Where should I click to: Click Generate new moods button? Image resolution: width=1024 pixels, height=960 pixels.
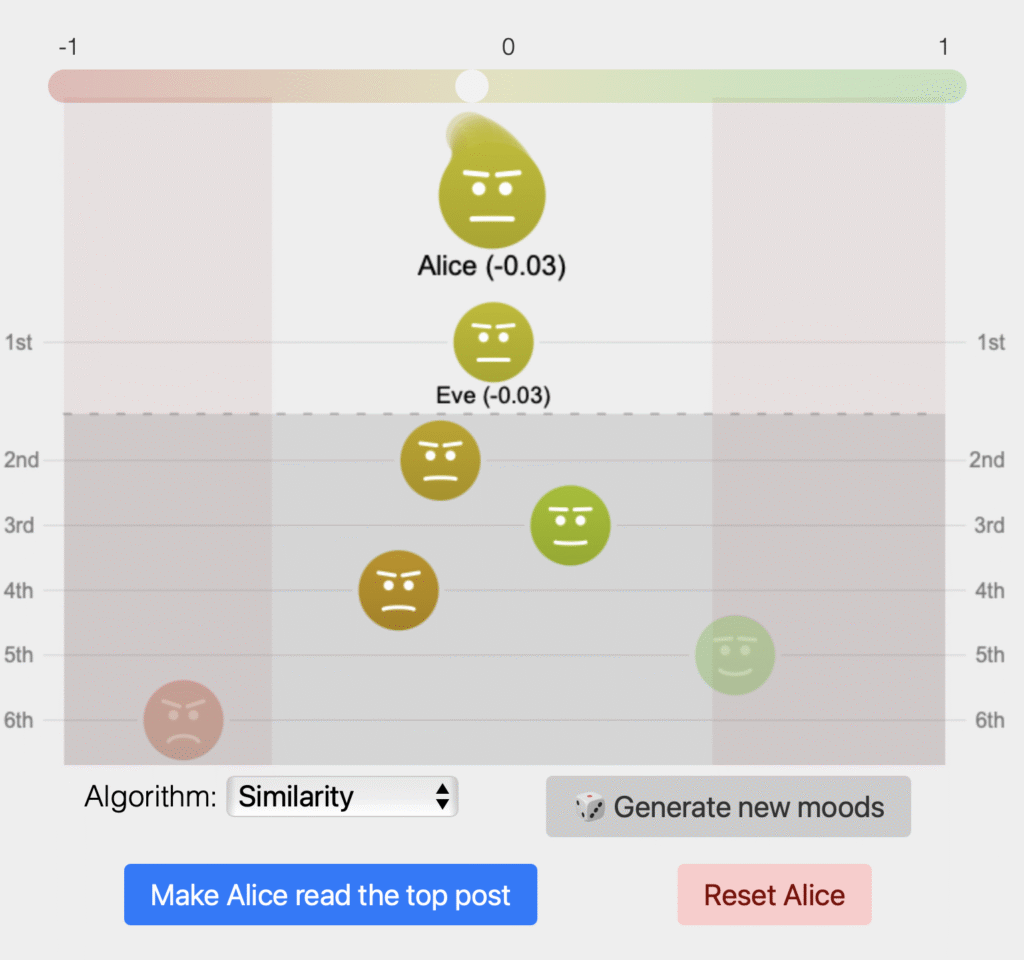click(728, 807)
